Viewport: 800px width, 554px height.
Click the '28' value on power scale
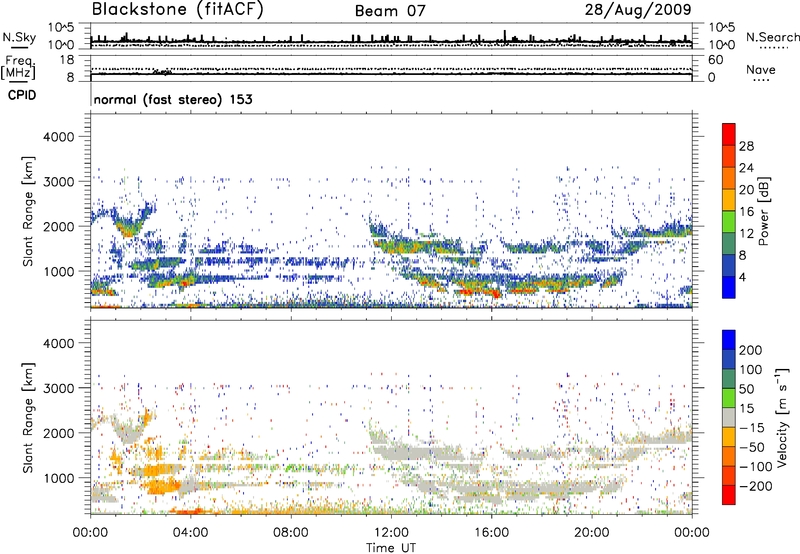(746, 146)
